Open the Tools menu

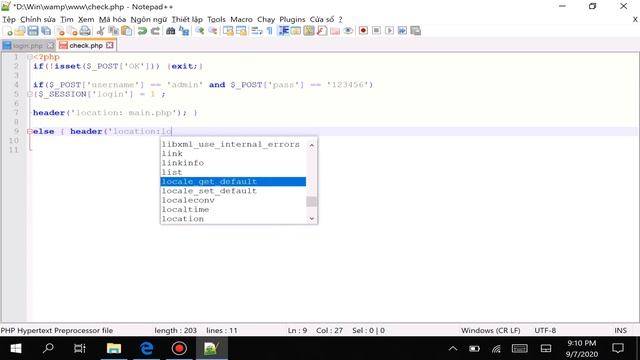(216, 19)
